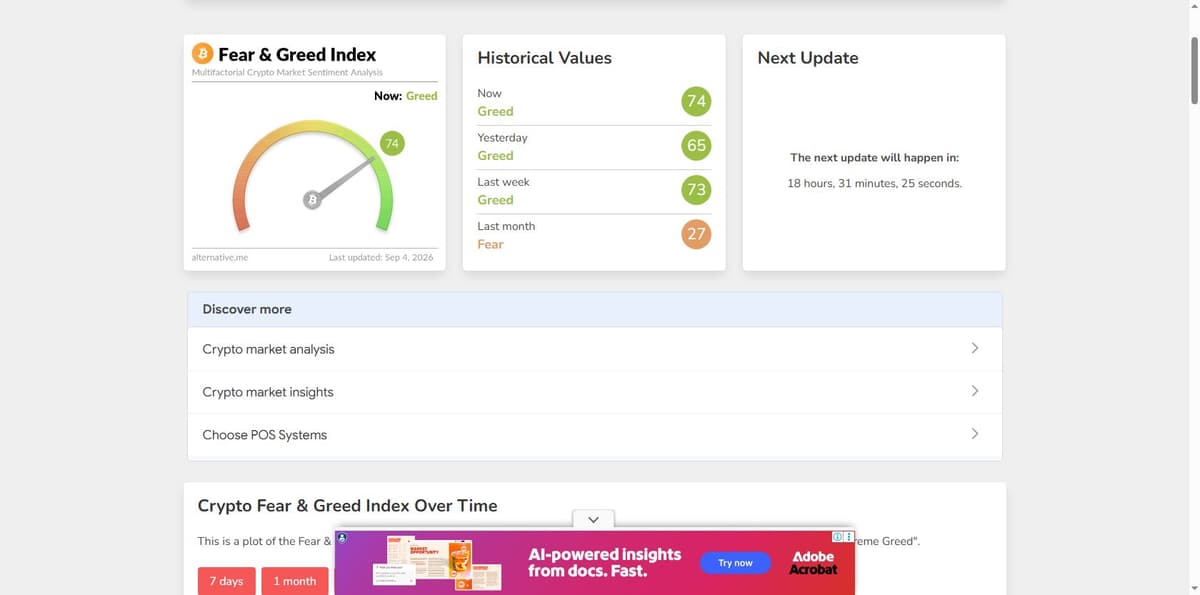
Task: Click the 65 badge for Yesterday
Action: (x=696, y=145)
